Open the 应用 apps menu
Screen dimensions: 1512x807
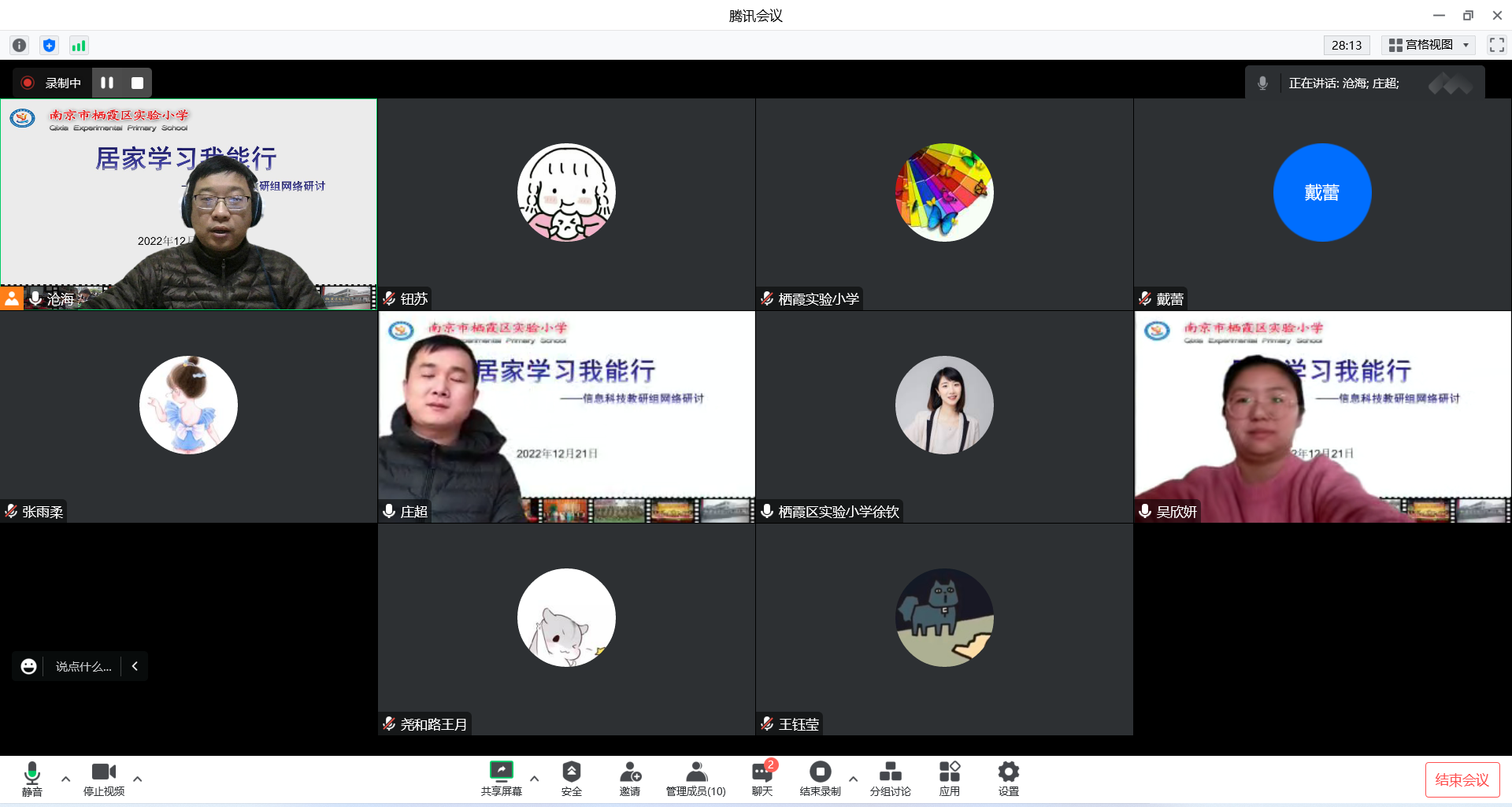950,779
